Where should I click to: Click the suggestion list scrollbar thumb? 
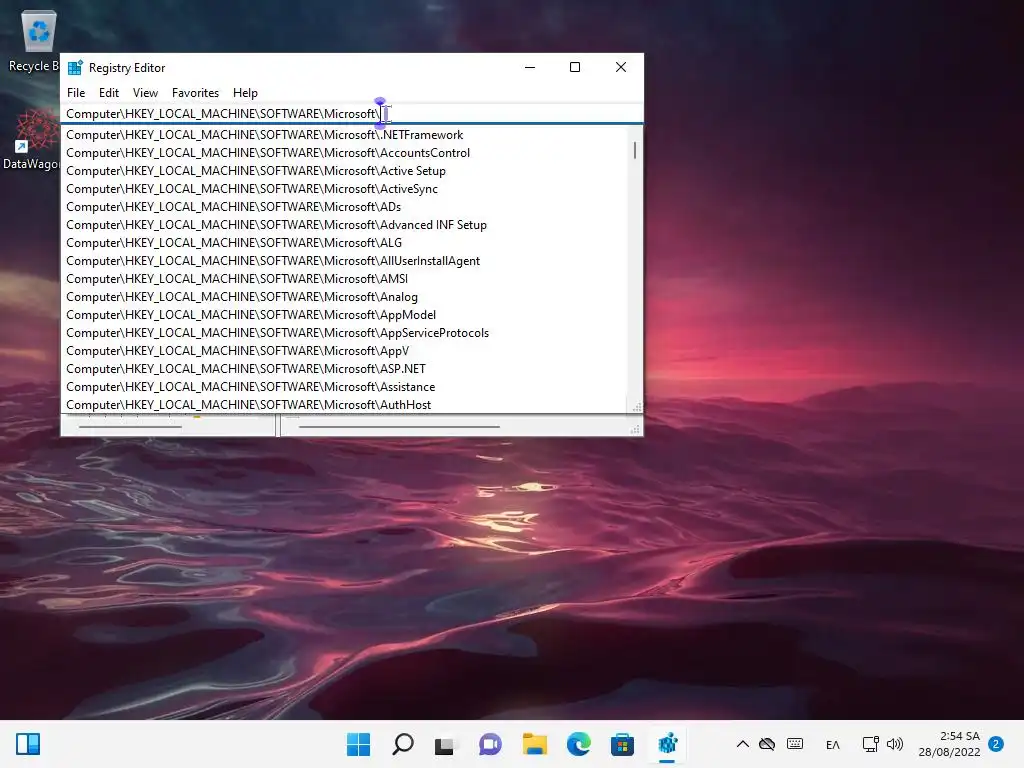[x=635, y=150]
